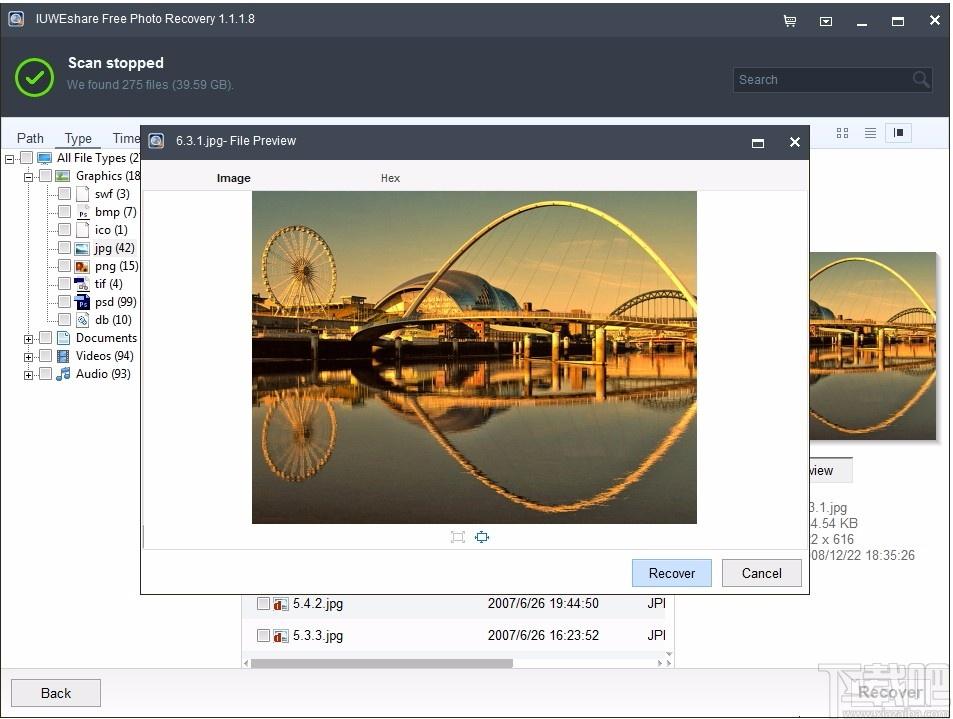
Task: Click the file list right scroll arrow
Action: click(x=669, y=663)
